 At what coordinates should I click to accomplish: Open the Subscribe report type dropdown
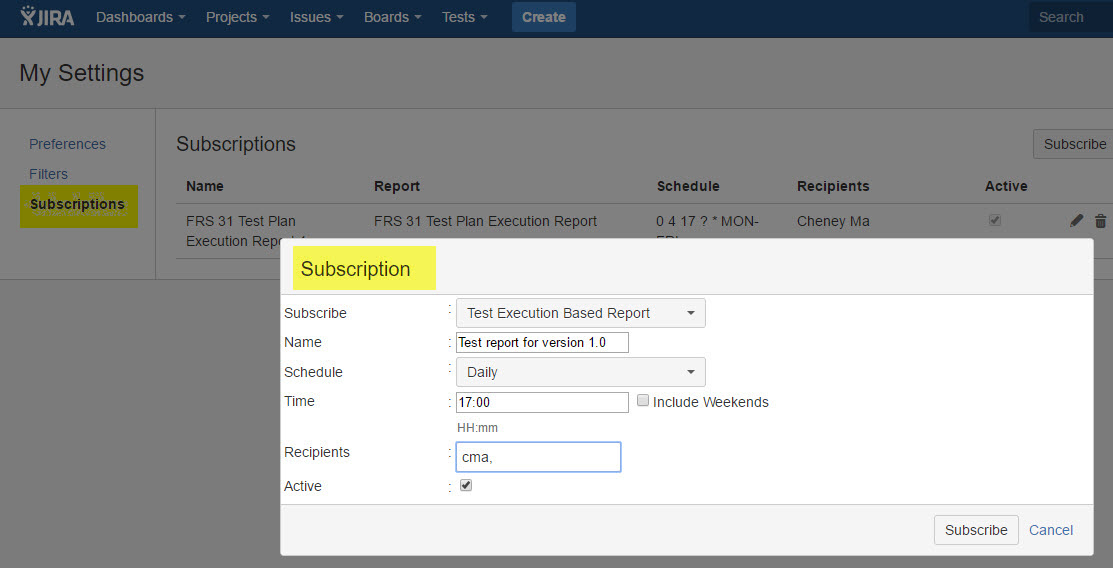[x=580, y=313]
